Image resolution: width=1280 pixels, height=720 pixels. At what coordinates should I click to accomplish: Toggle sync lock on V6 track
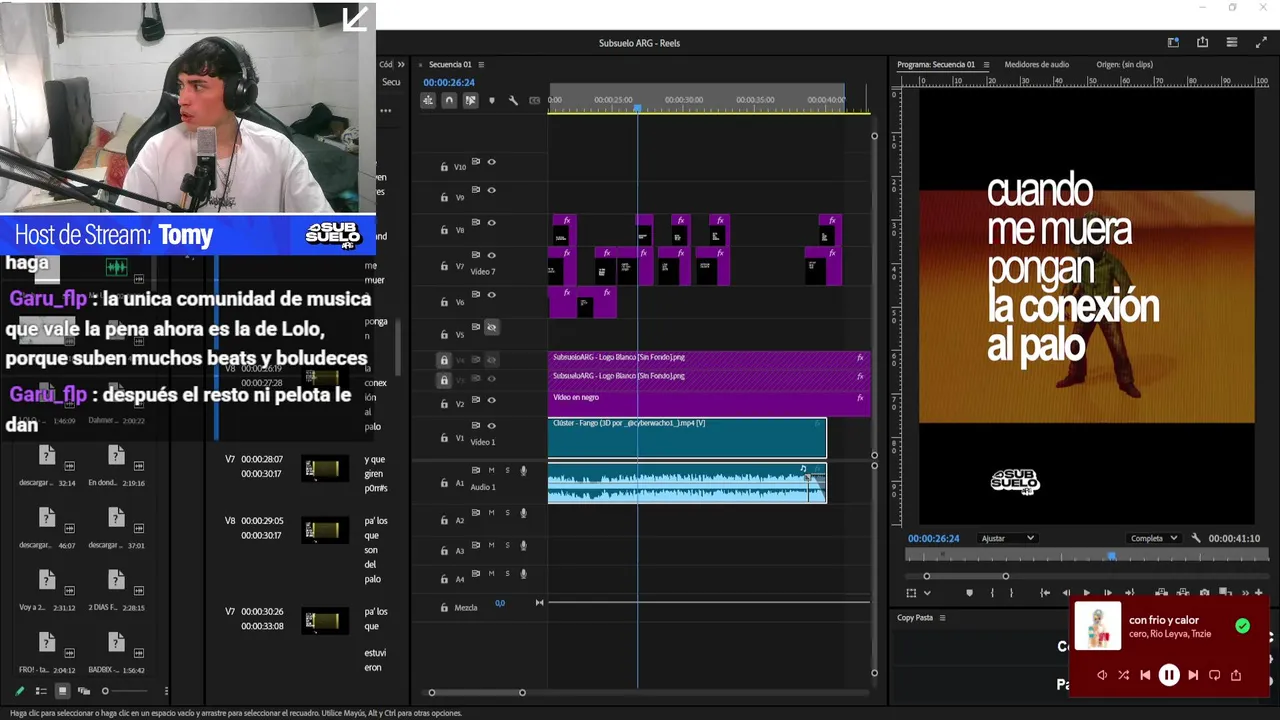pyautogui.click(x=476, y=295)
